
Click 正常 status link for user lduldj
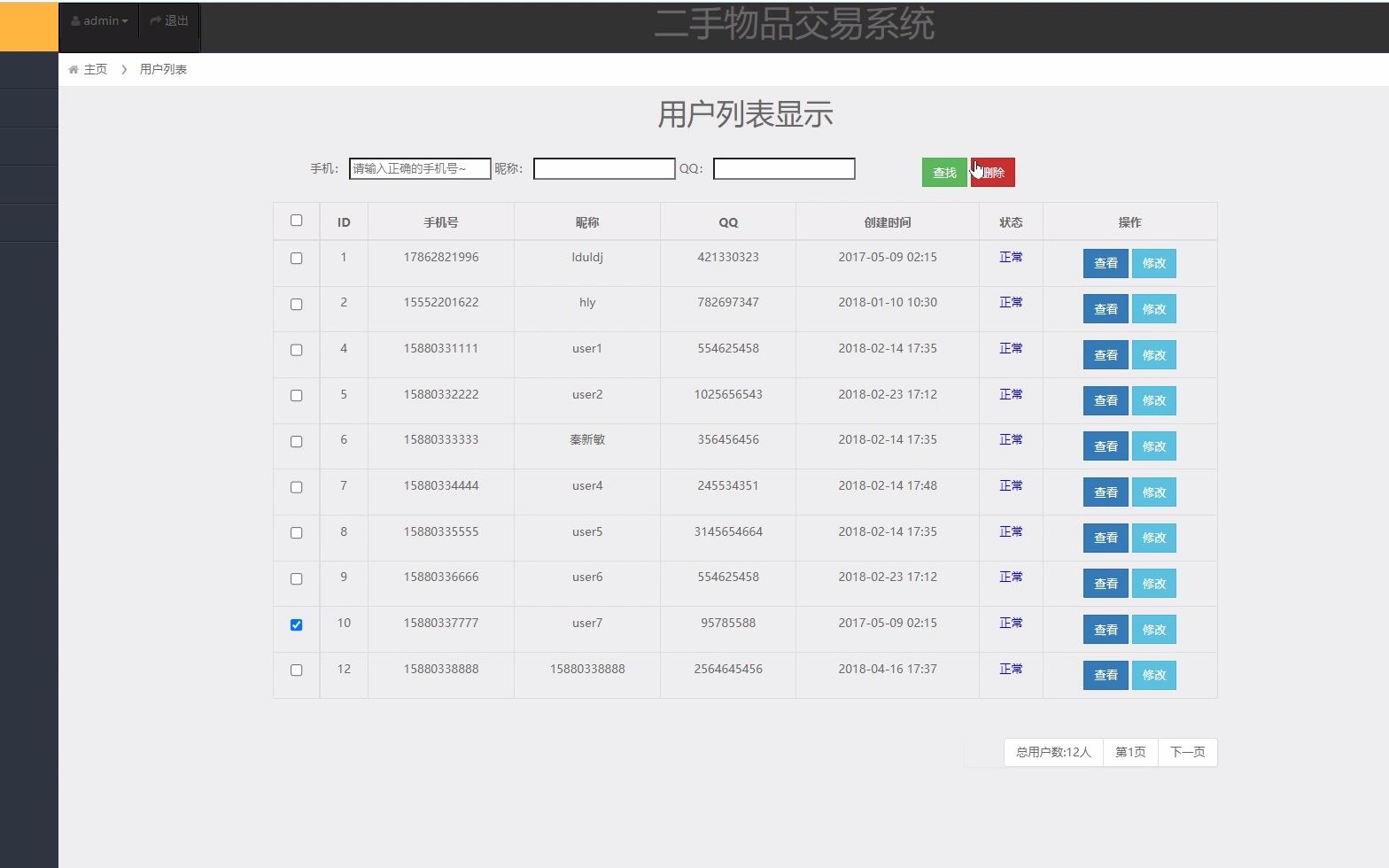tap(1011, 257)
